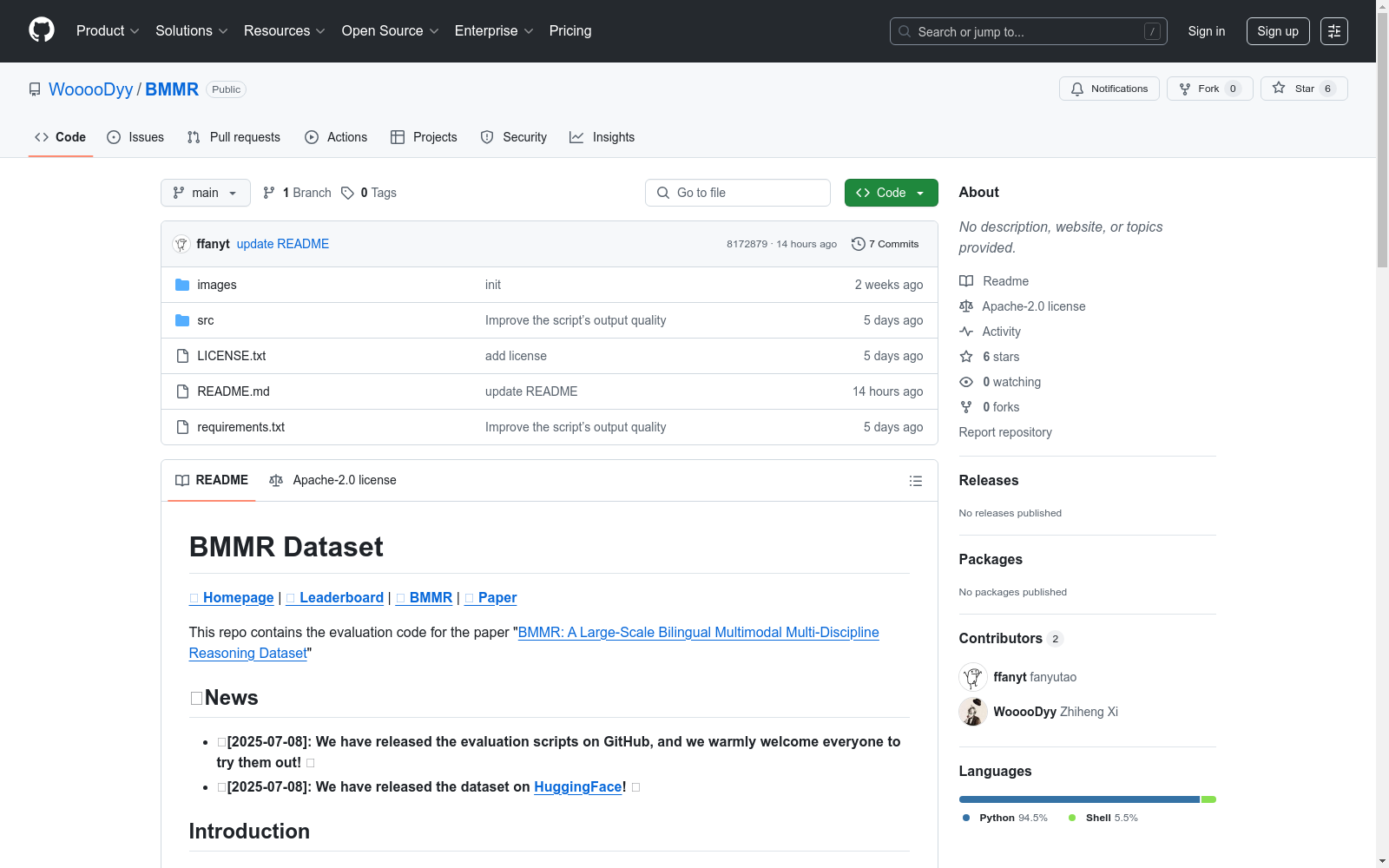The height and width of the screenshot is (868, 1389).
Task: Open the command palette icon button
Action: [x=1334, y=31]
